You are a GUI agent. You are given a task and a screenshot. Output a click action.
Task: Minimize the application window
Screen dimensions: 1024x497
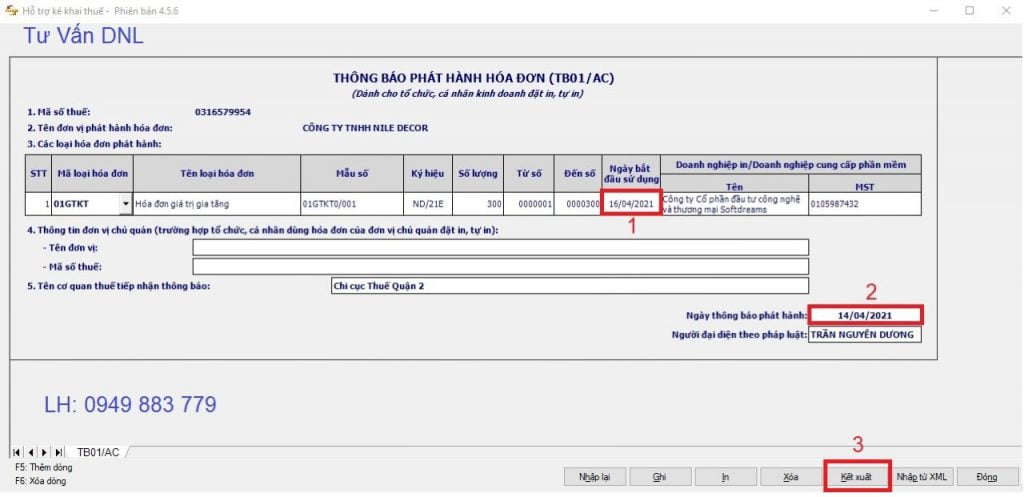(x=934, y=10)
